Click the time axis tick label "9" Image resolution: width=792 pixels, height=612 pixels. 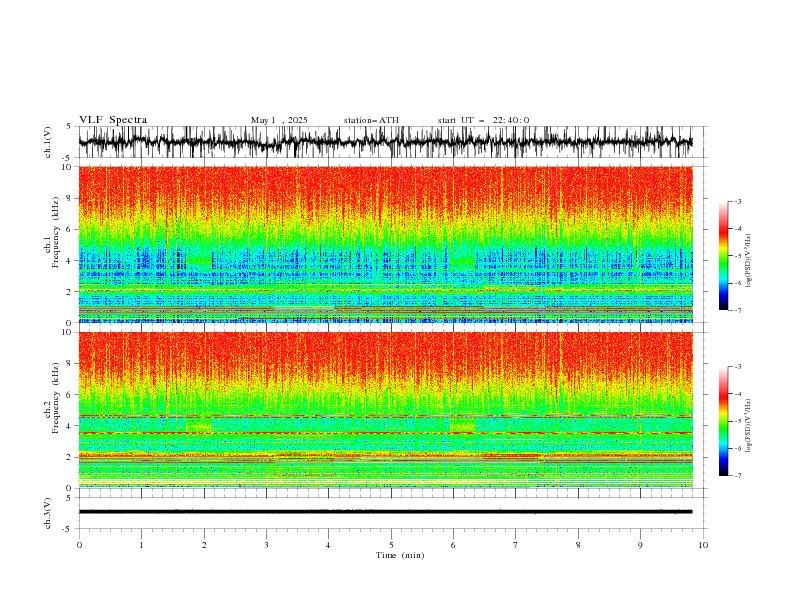[640, 545]
